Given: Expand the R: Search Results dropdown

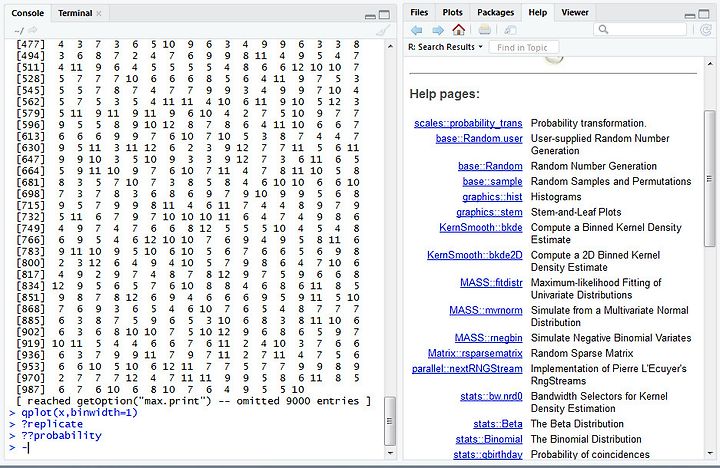Looking at the screenshot, I should coord(445,47).
